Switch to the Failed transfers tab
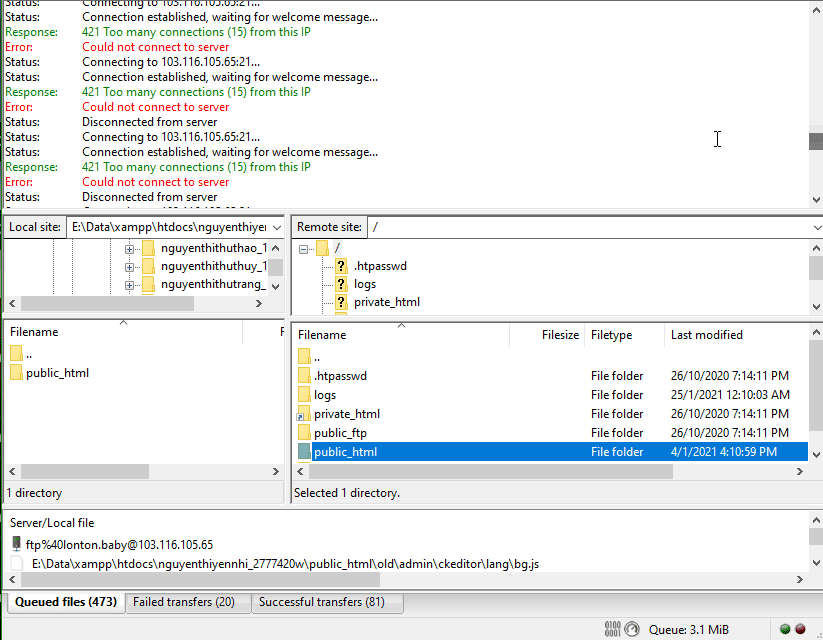Viewport: 823px width, 640px height. [x=187, y=603]
